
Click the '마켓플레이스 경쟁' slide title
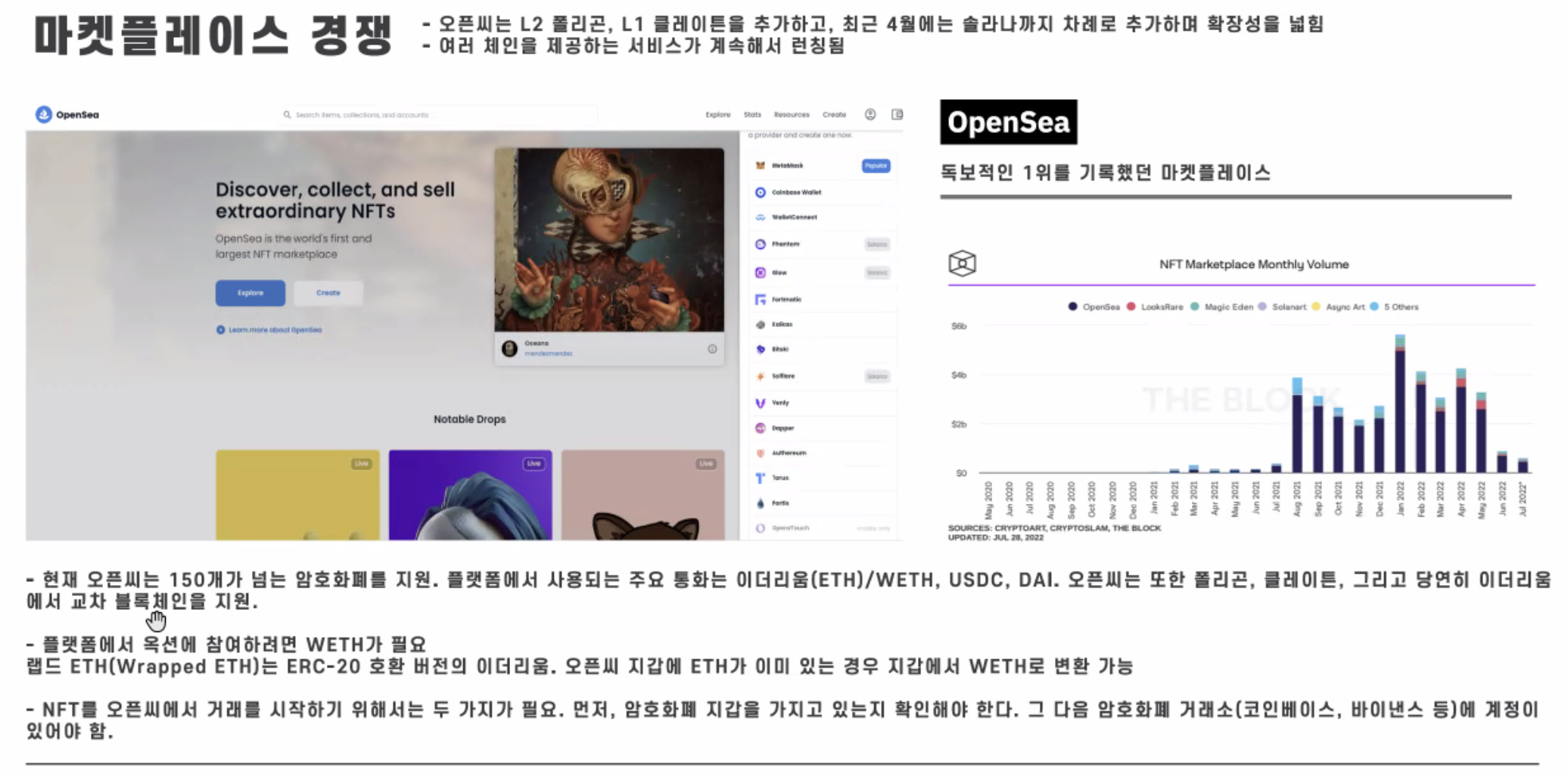(213, 35)
